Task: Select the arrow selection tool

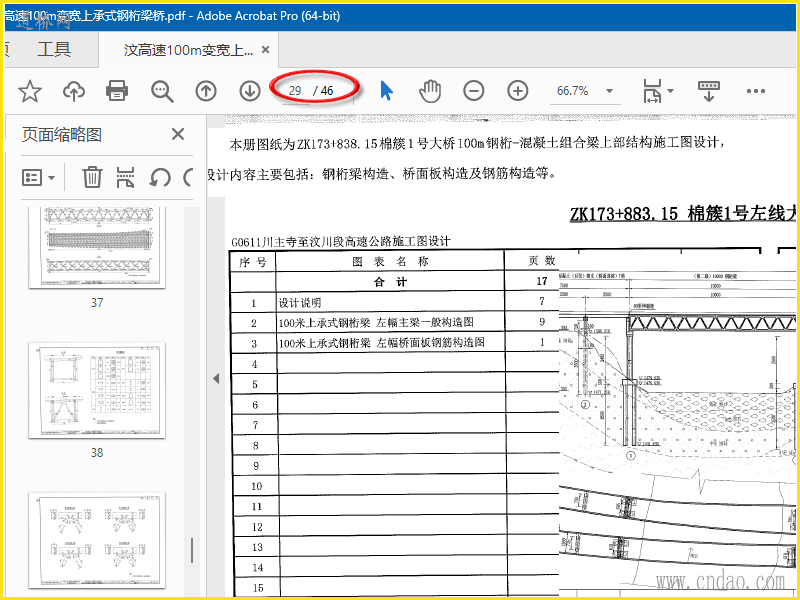Action: click(387, 91)
